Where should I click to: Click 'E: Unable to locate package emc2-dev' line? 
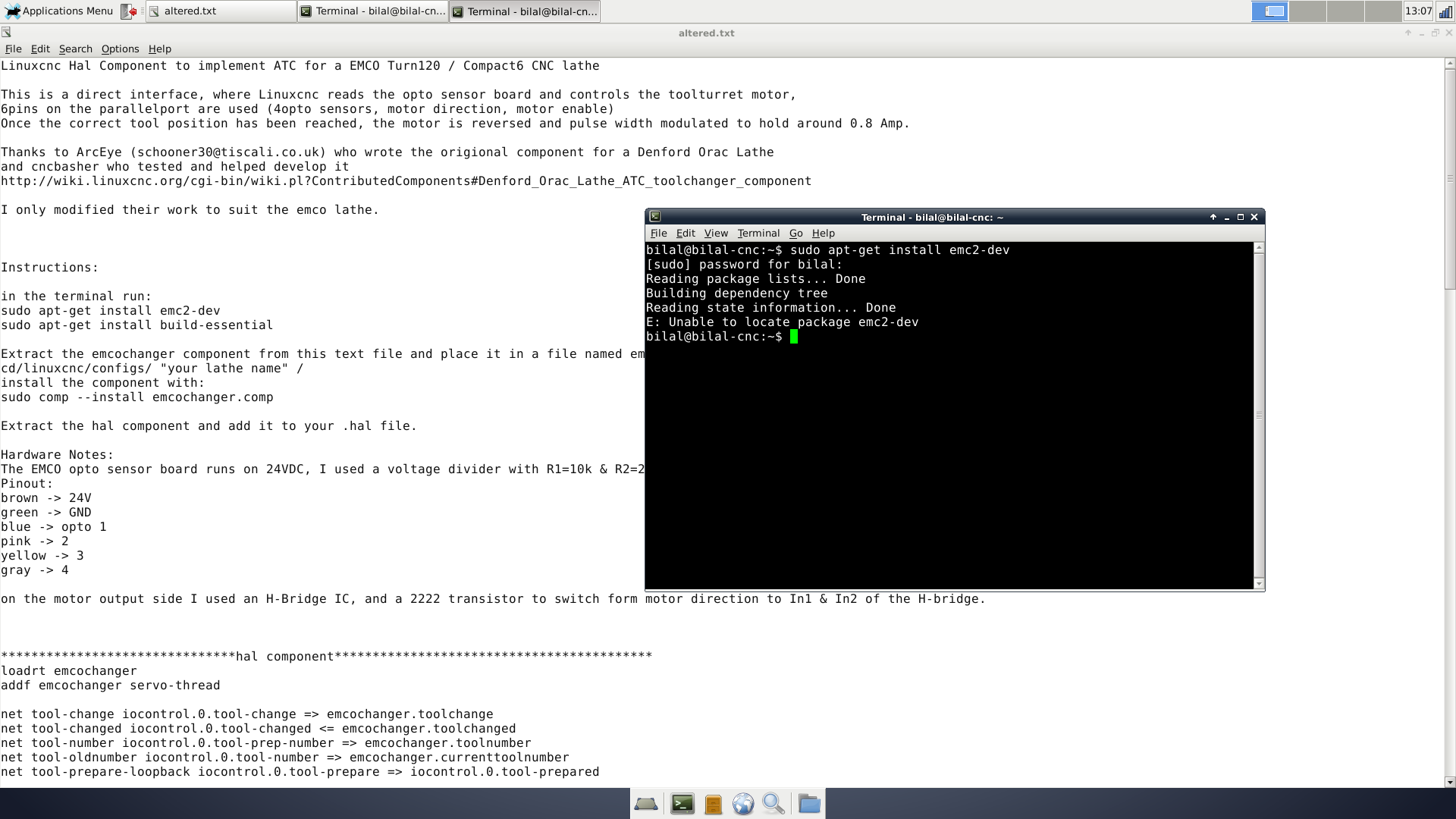click(x=782, y=322)
